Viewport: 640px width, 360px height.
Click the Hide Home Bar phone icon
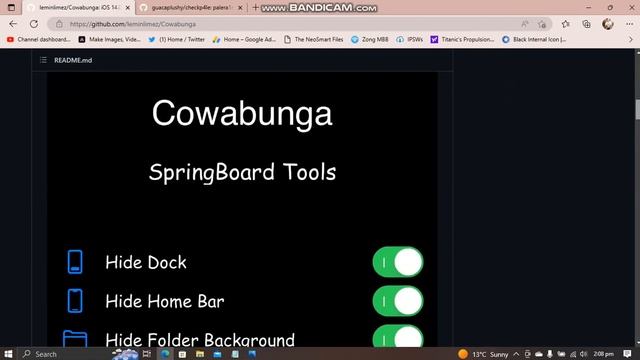coord(75,301)
